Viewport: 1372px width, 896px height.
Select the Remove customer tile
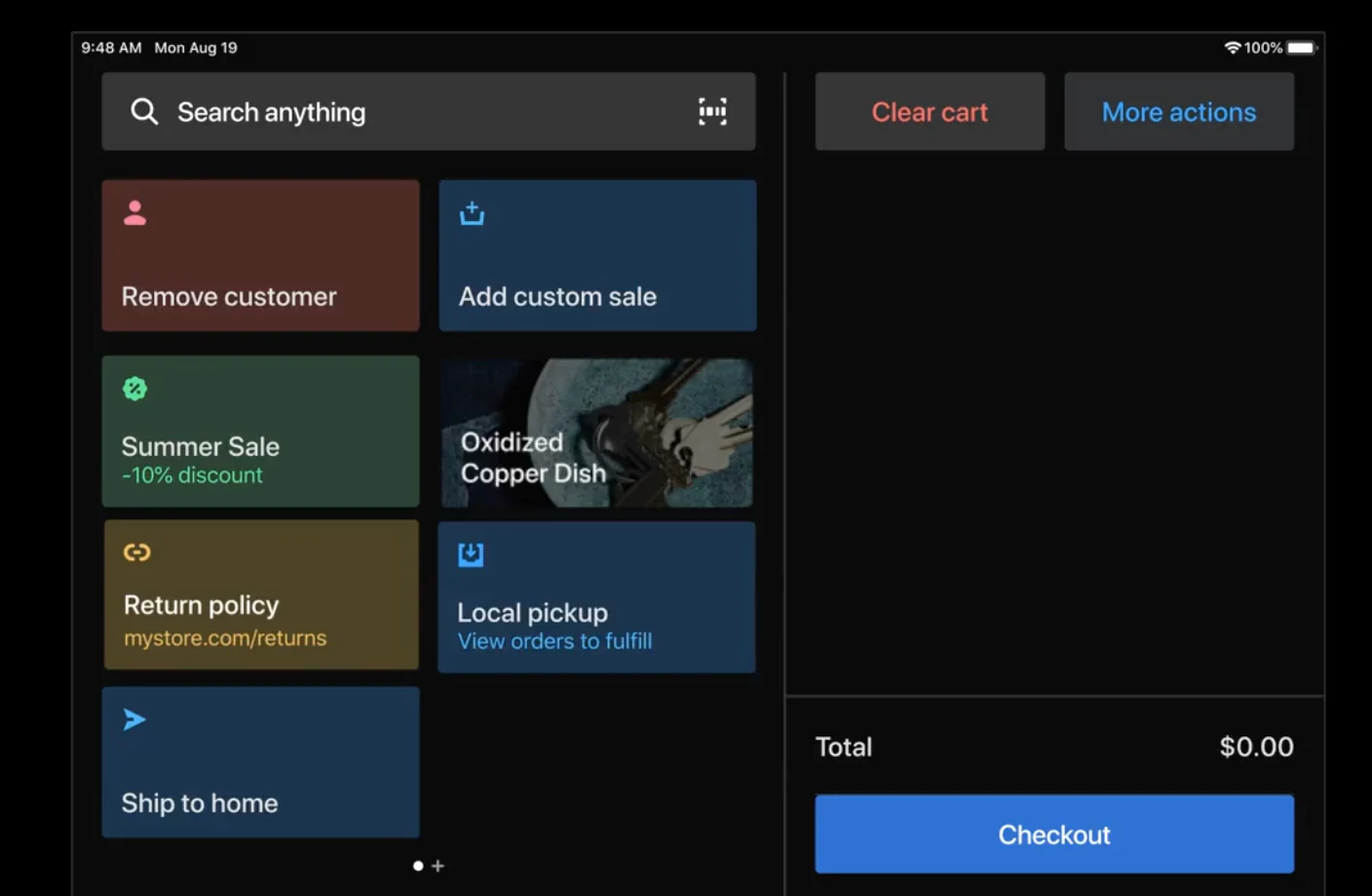260,255
